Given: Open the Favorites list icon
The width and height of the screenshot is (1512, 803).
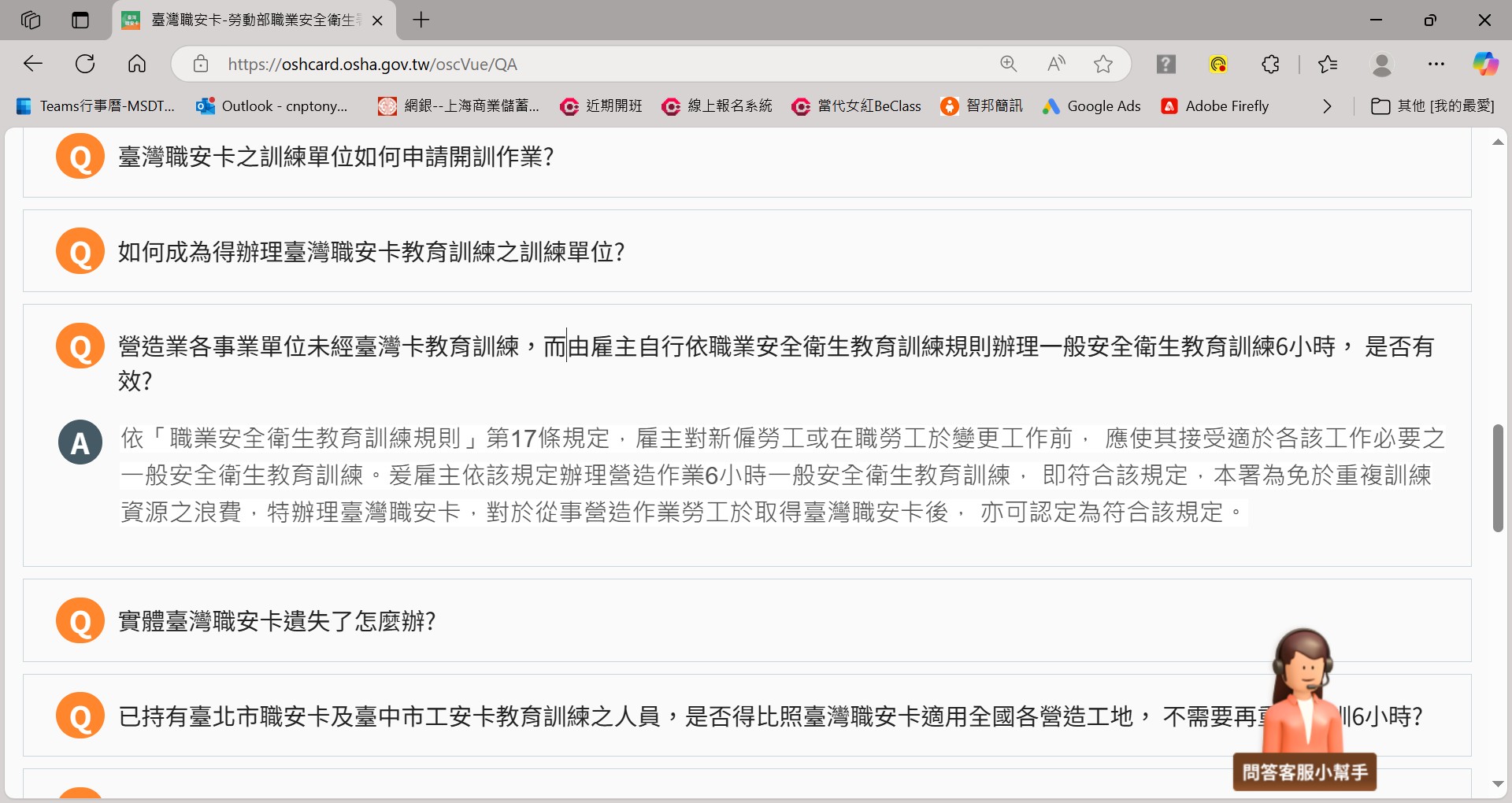Looking at the screenshot, I should coord(1328,64).
